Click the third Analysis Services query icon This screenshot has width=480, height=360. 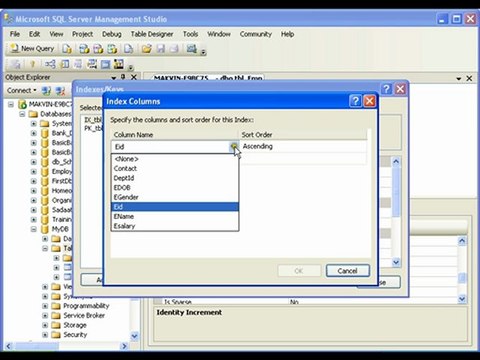(x=112, y=49)
